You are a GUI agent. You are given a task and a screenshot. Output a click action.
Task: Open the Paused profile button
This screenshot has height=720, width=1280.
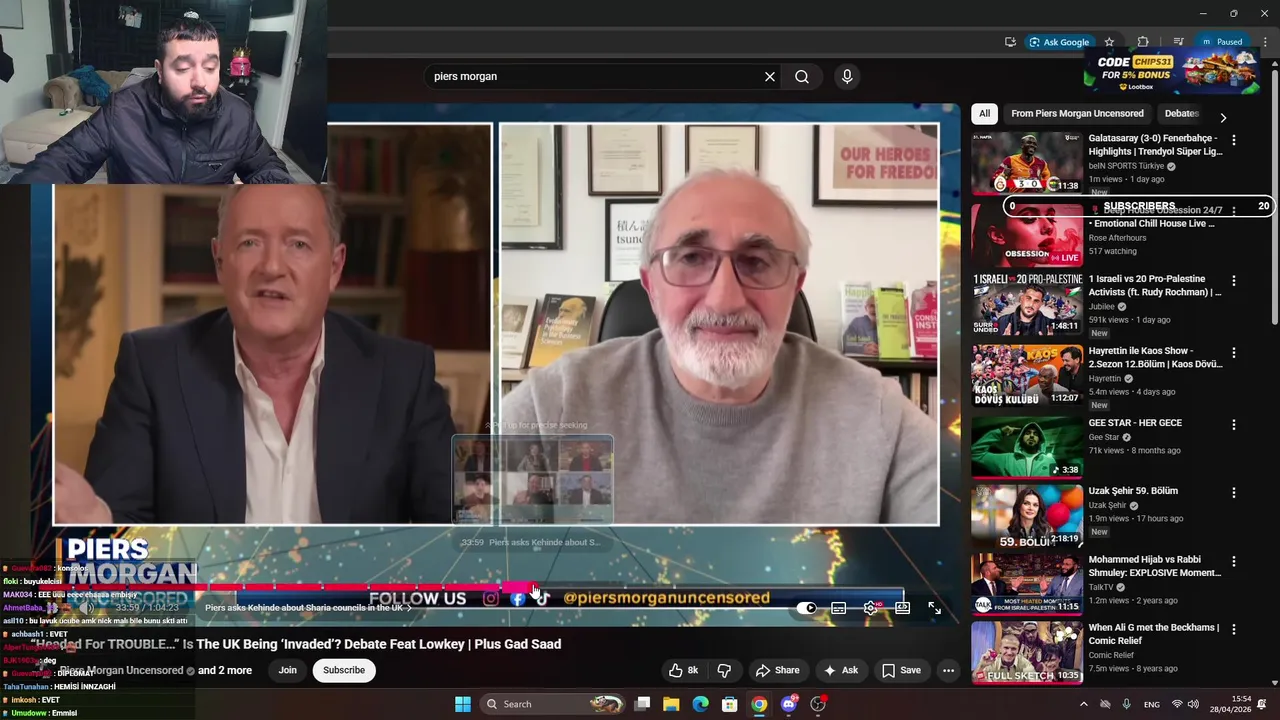(x=1222, y=42)
